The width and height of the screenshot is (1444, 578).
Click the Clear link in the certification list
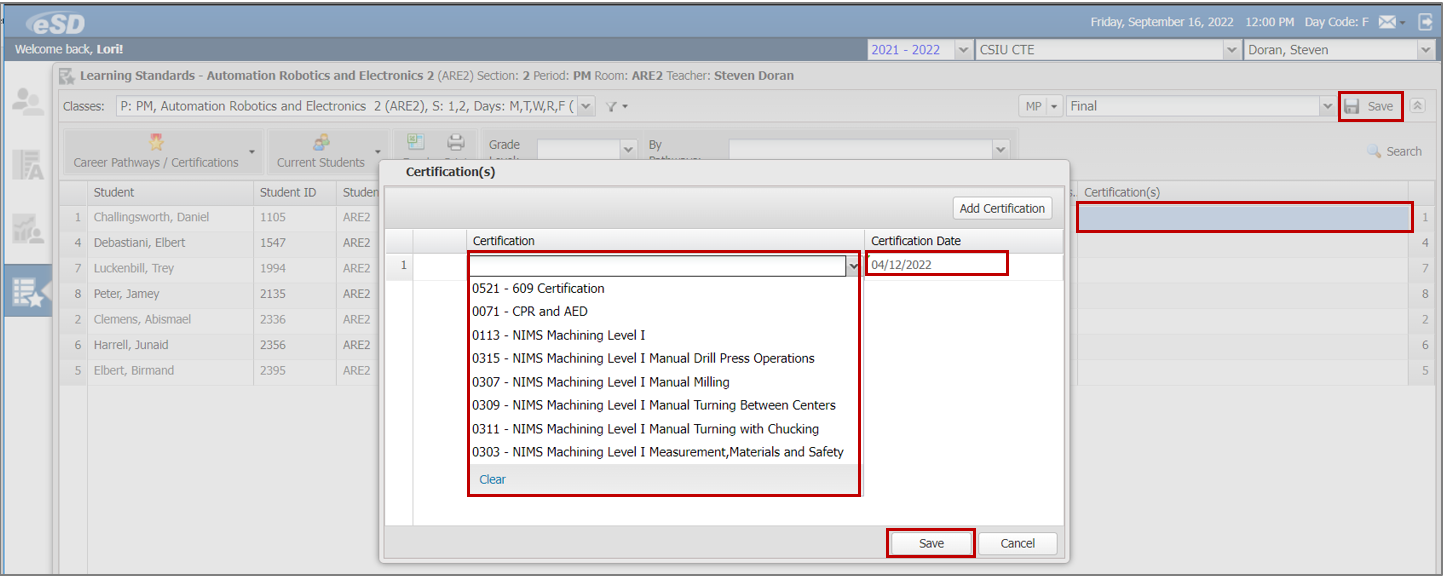[x=492, y=480]
